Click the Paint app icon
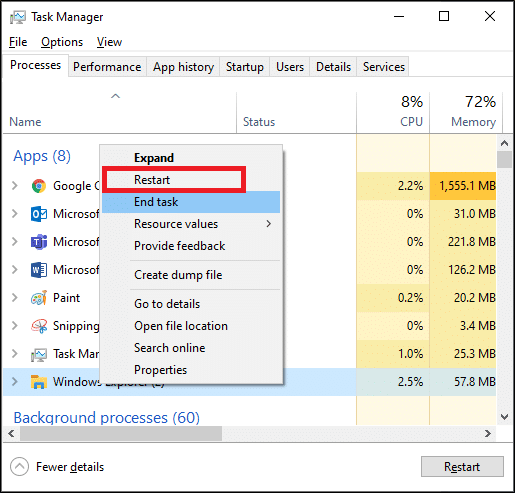Viewport: 515px width, 493px height. (x=39, y=298)
